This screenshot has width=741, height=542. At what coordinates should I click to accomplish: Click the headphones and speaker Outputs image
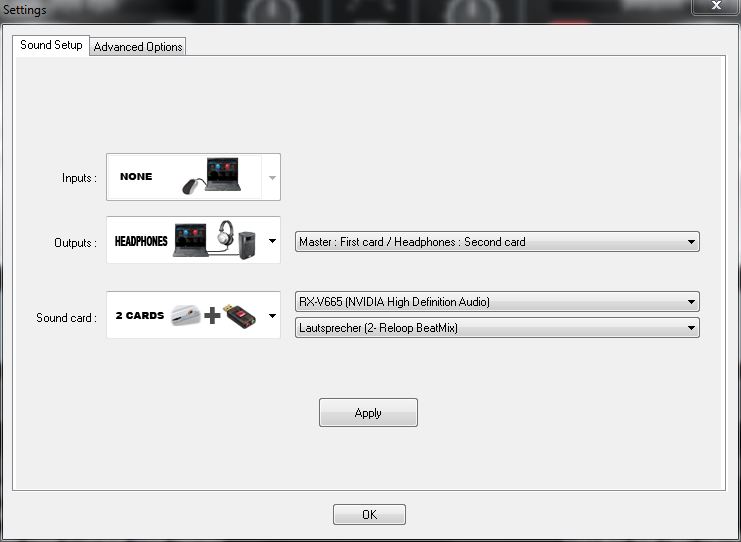click(x=215, y=240)
